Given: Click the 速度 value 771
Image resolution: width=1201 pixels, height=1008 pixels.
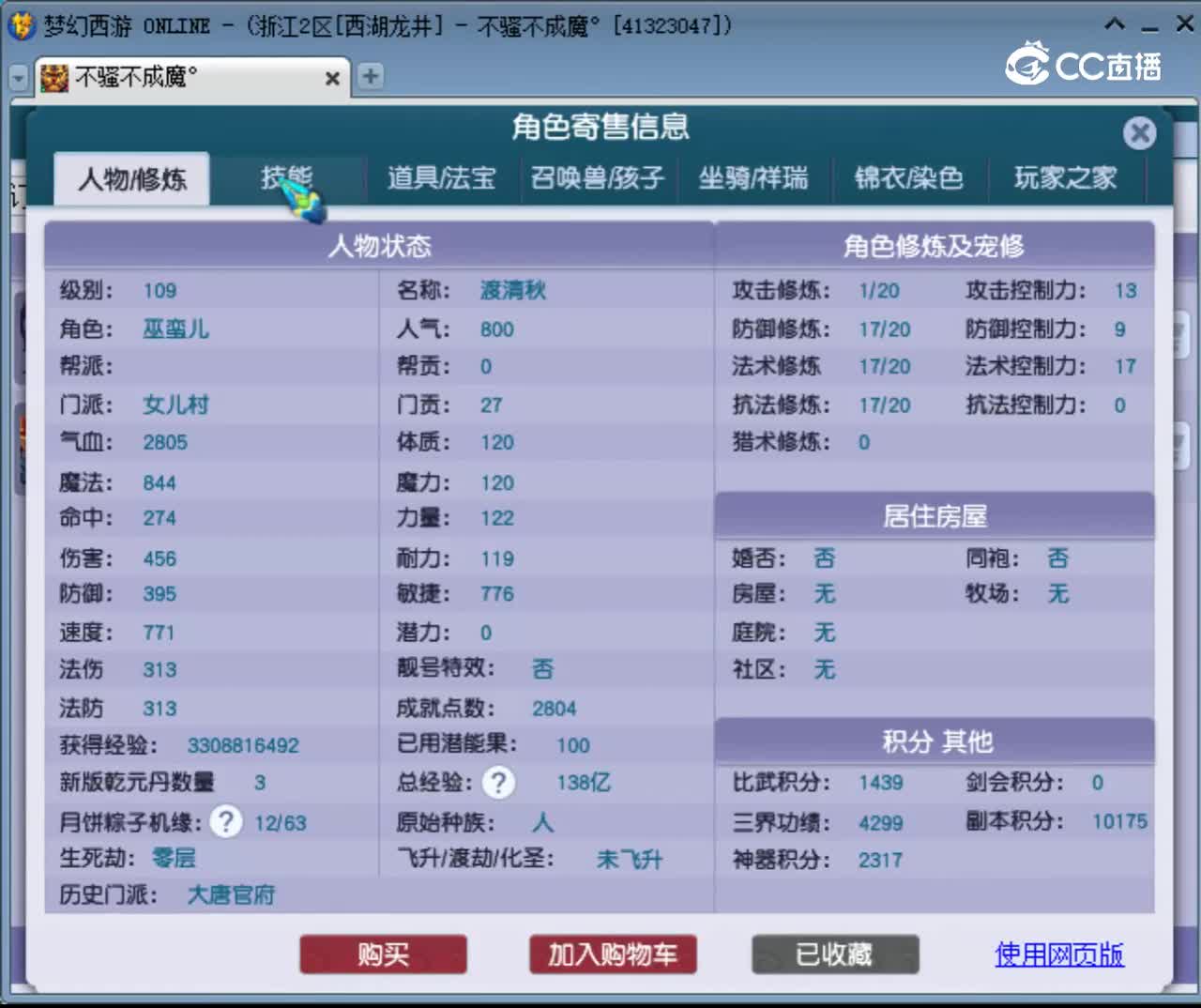Looking at the screenshot, I should [x=160, y=633].
